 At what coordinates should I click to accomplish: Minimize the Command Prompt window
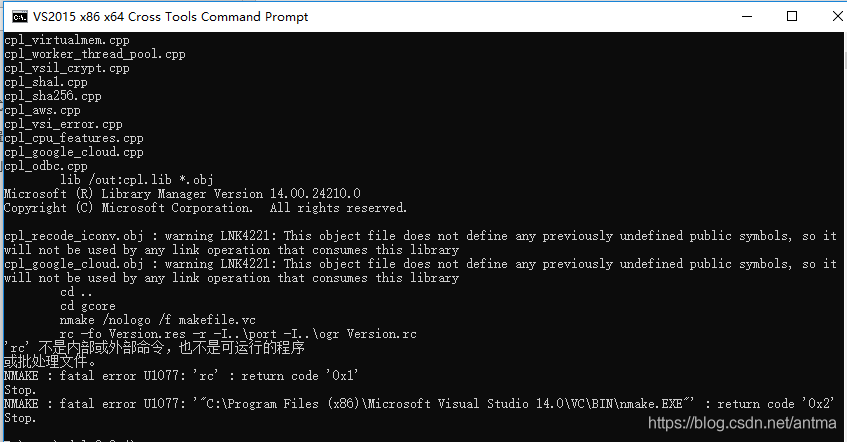coord(747,16)
